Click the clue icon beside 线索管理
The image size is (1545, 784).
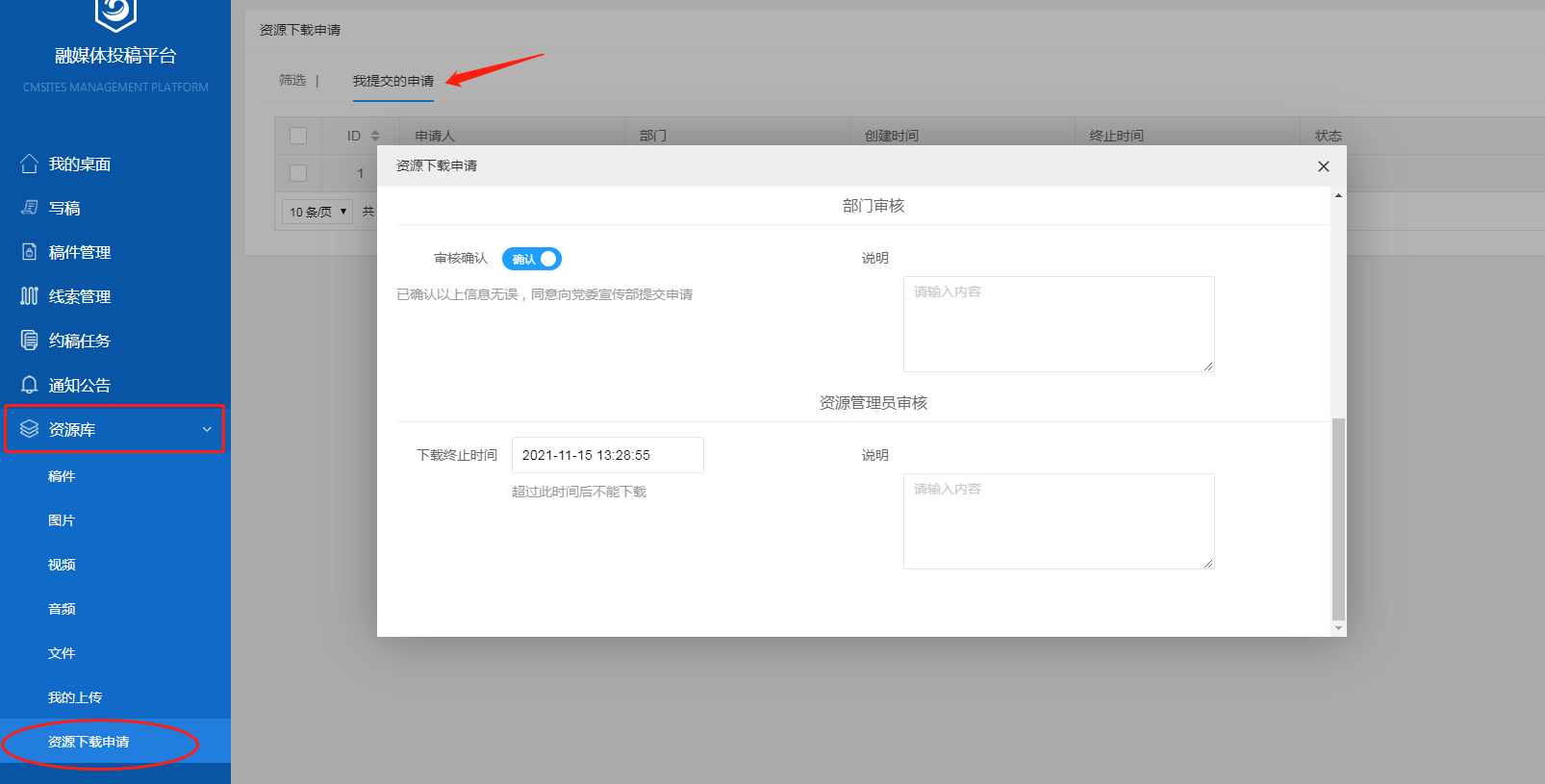(x=30, y=296)
